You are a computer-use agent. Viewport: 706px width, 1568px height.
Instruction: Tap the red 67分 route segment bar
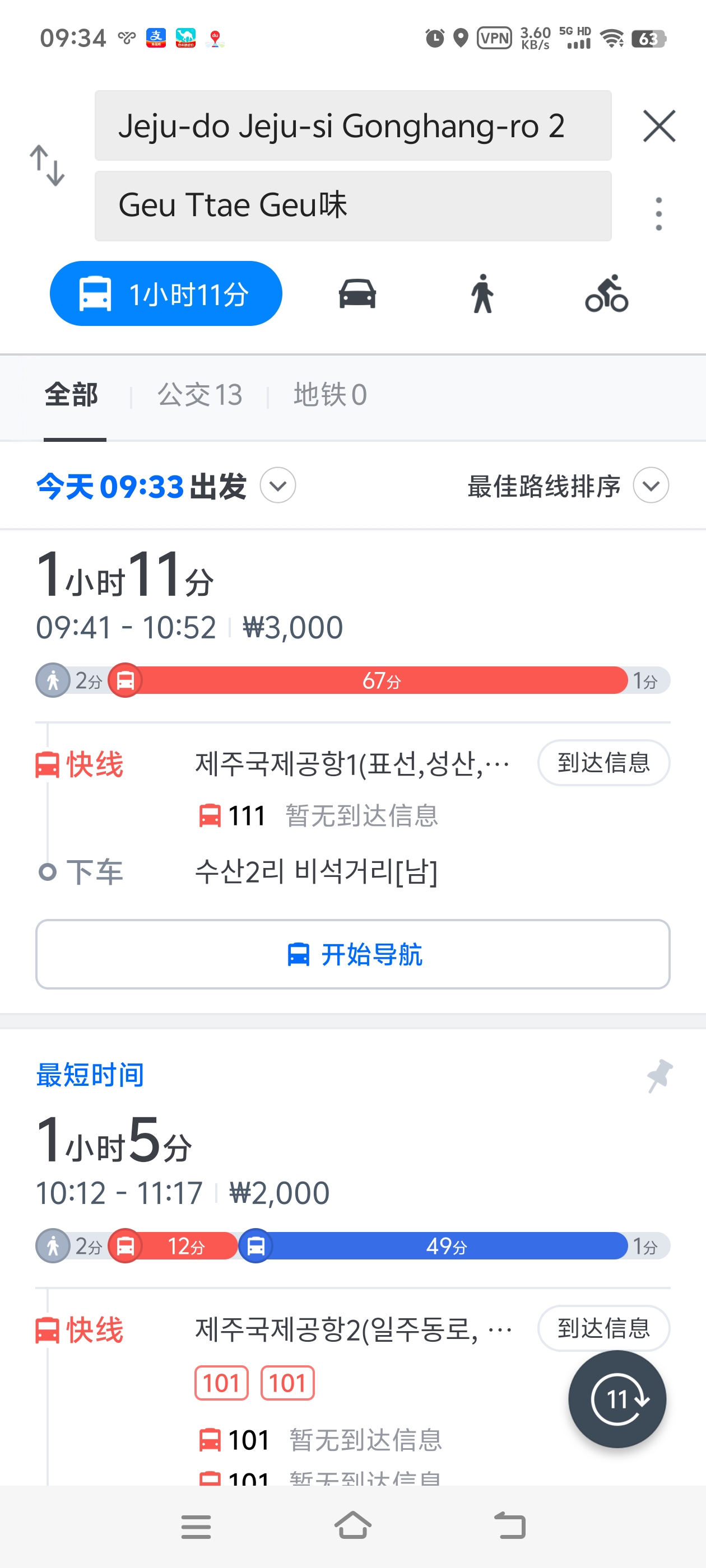click(x=382, y=680)
